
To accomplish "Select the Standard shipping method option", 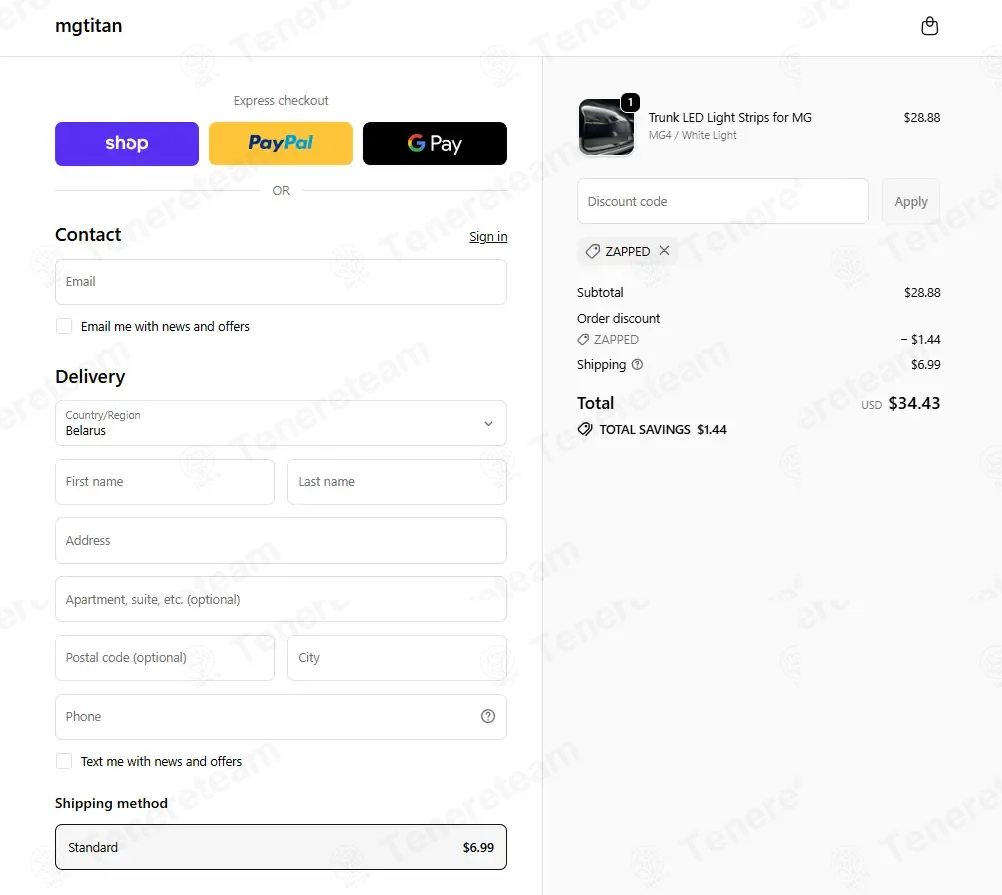I will tap(281, 847).
